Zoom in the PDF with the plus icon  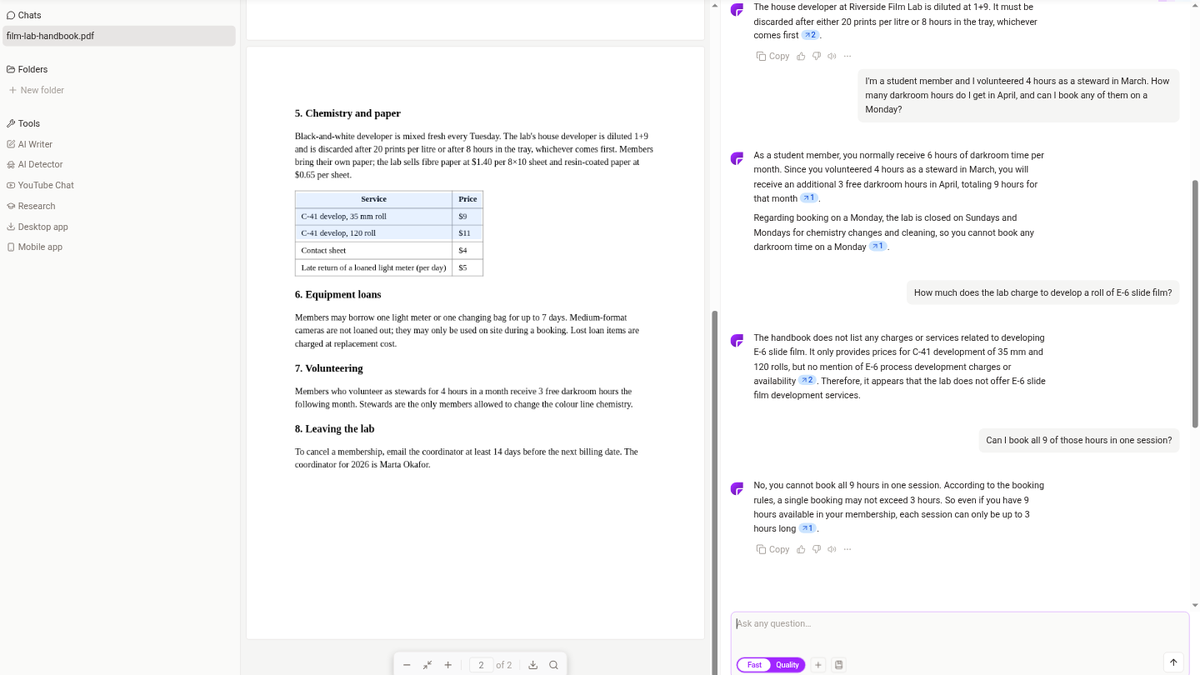pyautogui.click(x=448, y=665)
